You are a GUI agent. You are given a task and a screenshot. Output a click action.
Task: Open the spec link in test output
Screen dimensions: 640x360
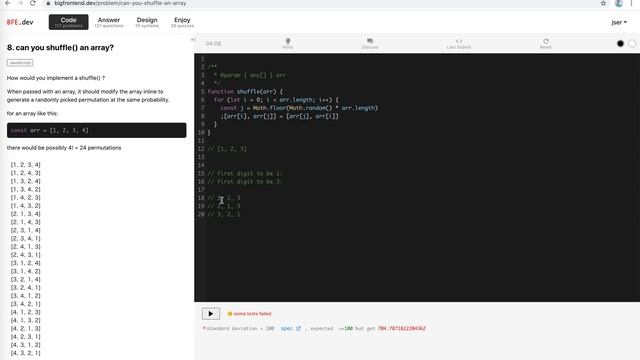coord(291,328)
